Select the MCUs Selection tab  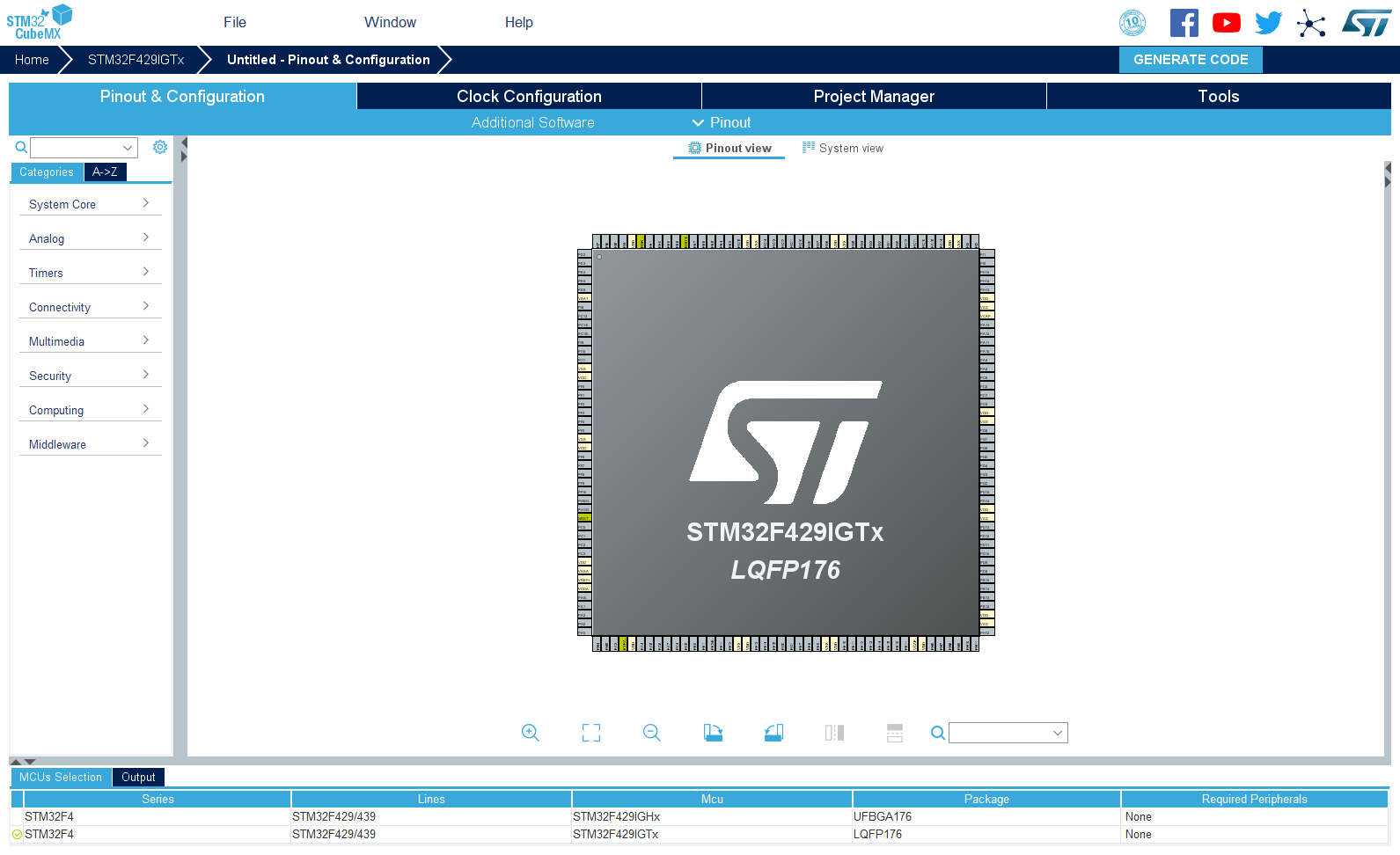click(x=61, y=778)
